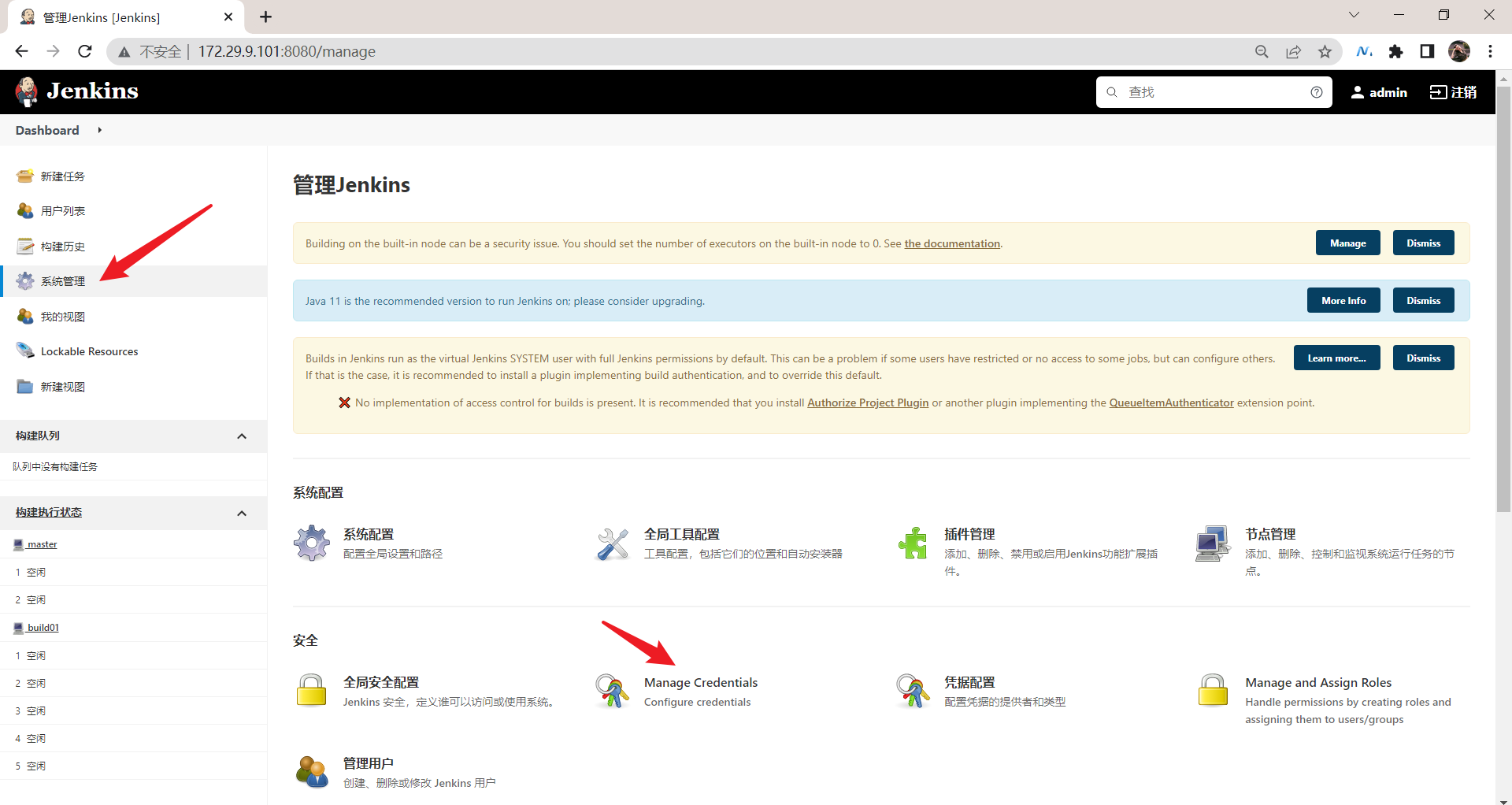This screenshot has height=805, width=1512.
Task: Open the build01 node link
Action: coord(43,628)
